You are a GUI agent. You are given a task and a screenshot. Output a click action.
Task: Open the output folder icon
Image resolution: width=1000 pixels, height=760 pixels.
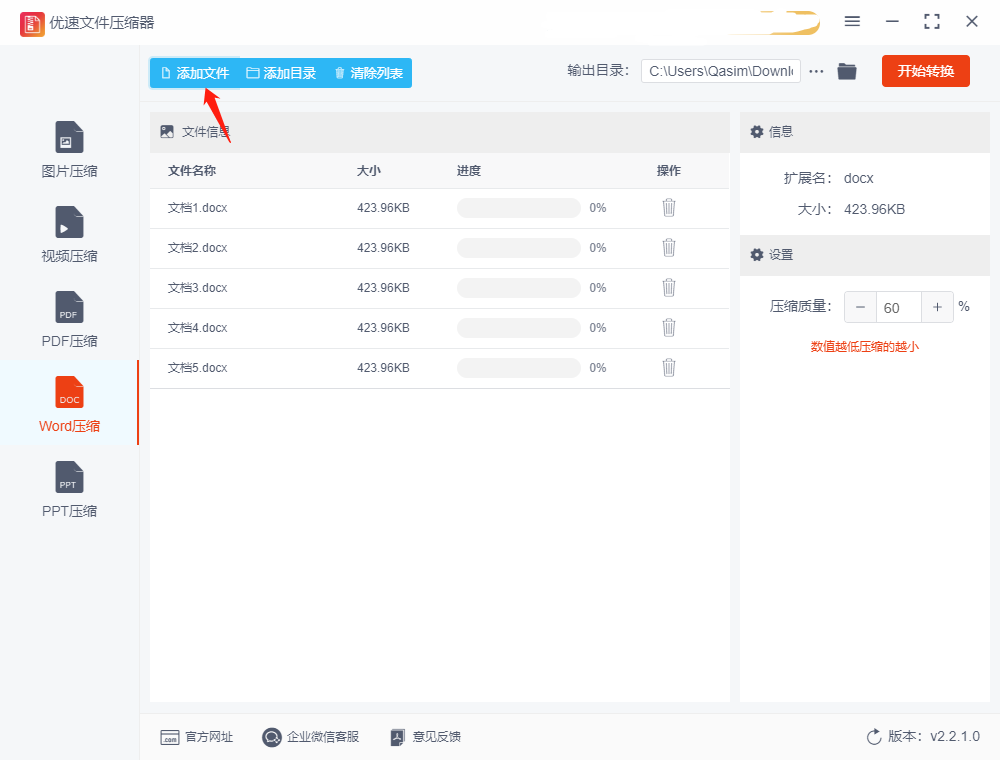point(847,71)
